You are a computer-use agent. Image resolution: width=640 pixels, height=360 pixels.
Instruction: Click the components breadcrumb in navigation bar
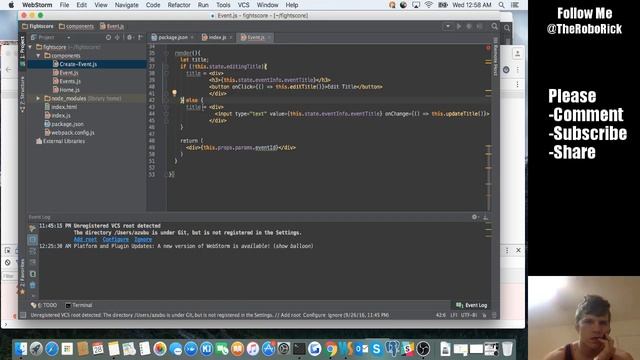(76, 26)
